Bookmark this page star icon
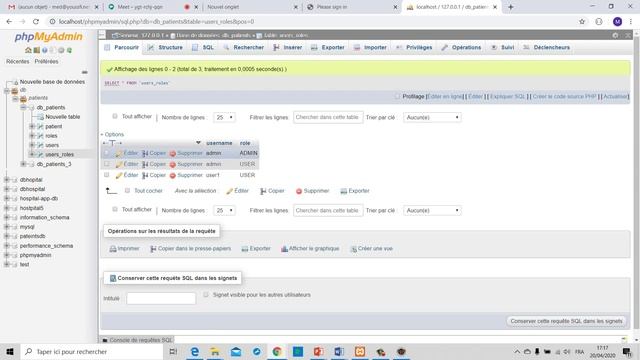 point(582,22)
